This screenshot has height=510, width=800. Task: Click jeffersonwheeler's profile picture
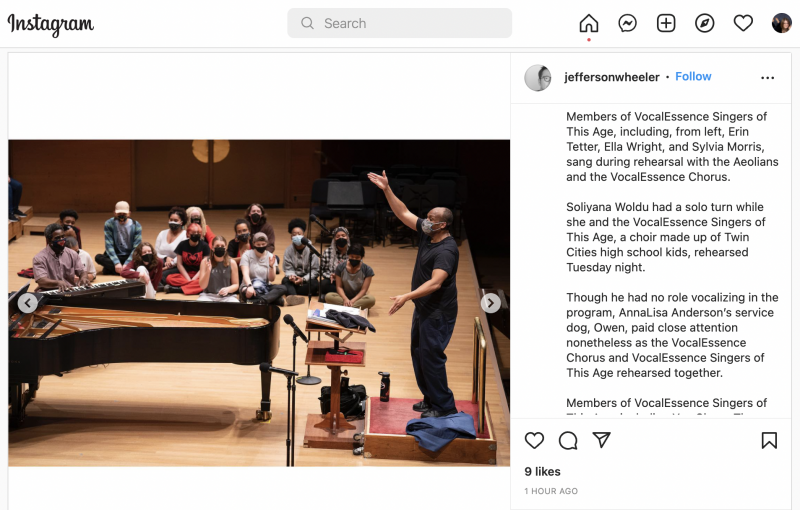point(538,78)
